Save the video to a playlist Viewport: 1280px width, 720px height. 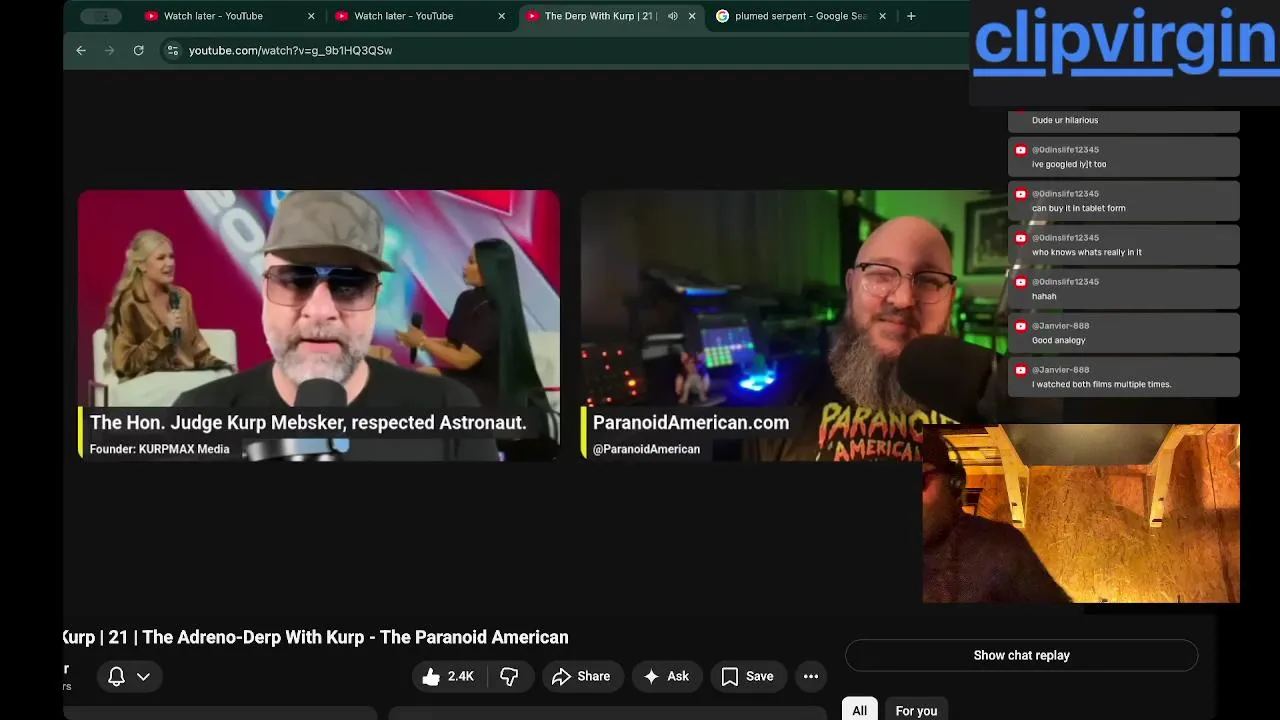(x=748, y=677)
